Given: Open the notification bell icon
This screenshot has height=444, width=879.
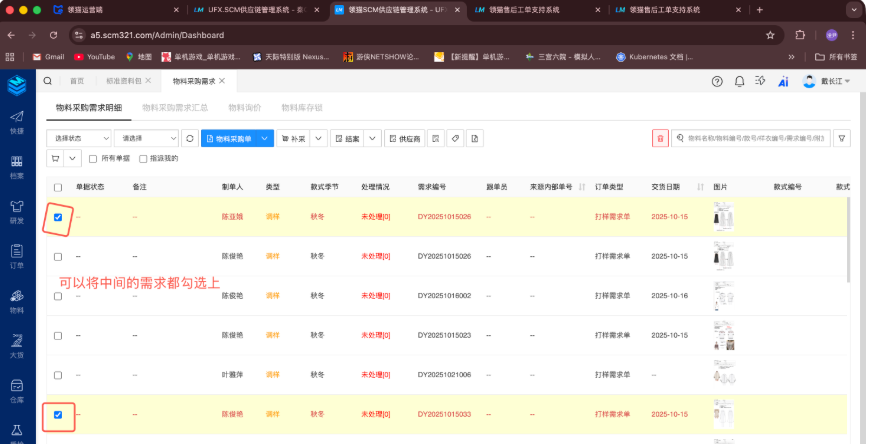Looking at the screenshot, I should point(739,81).
